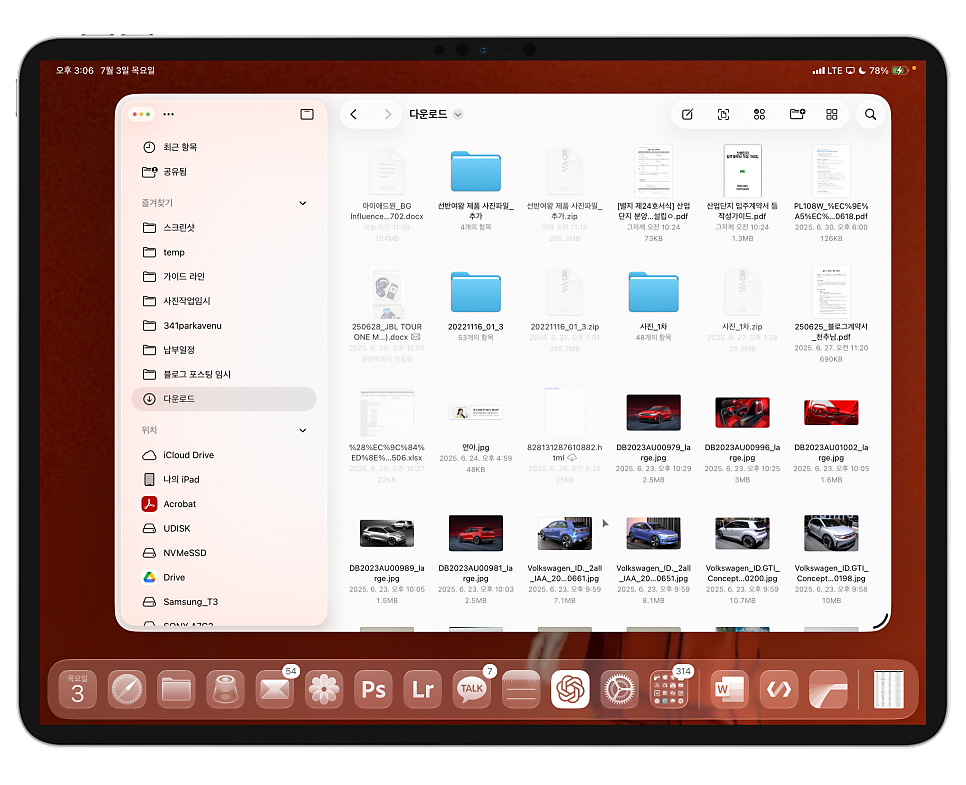Open ChatGPT from the dock
The width and height of the screenshot is (966, 785).
[x=570, y=689]
